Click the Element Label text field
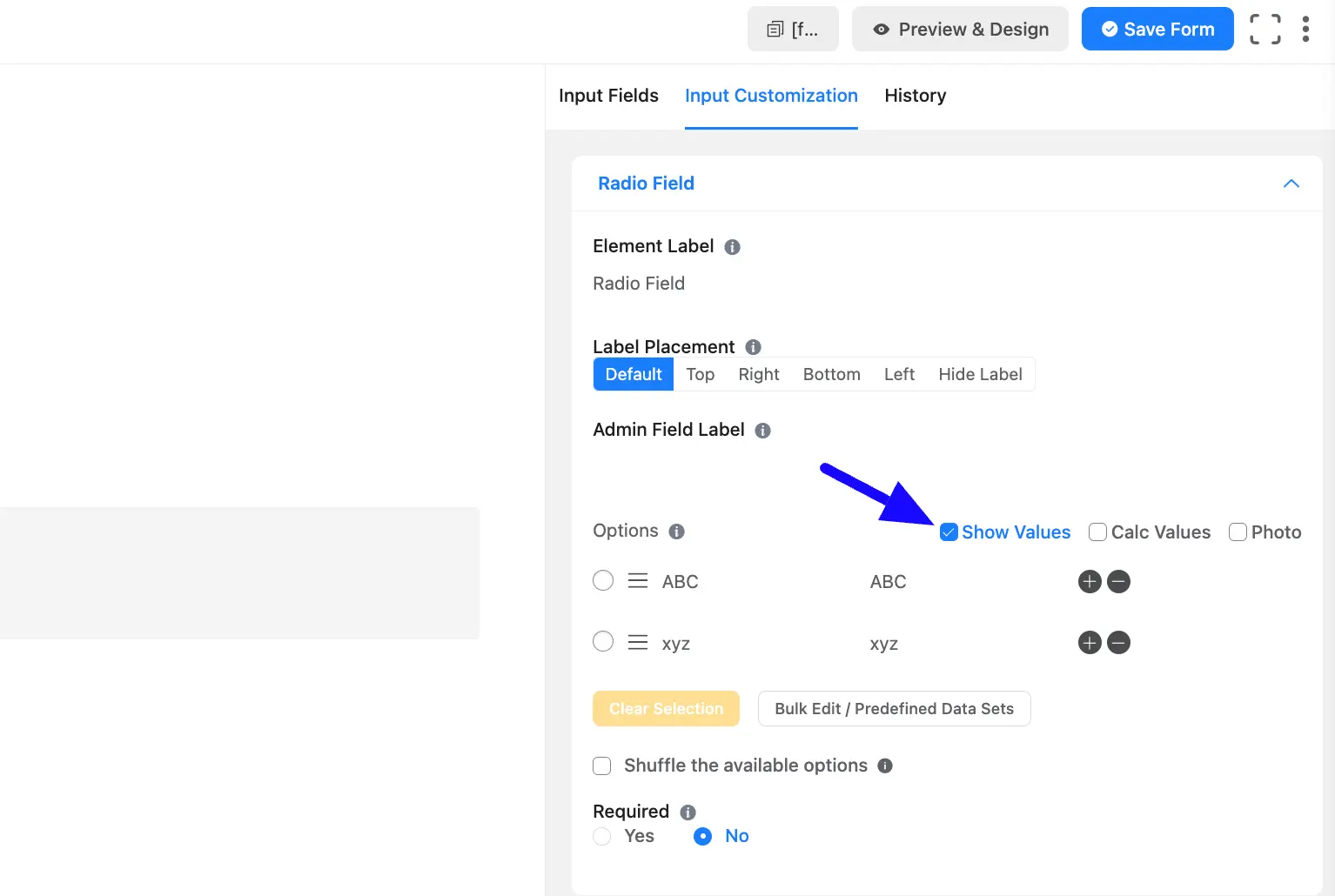The height and width of the screenshot is (896, 1335). coord(783,284)
